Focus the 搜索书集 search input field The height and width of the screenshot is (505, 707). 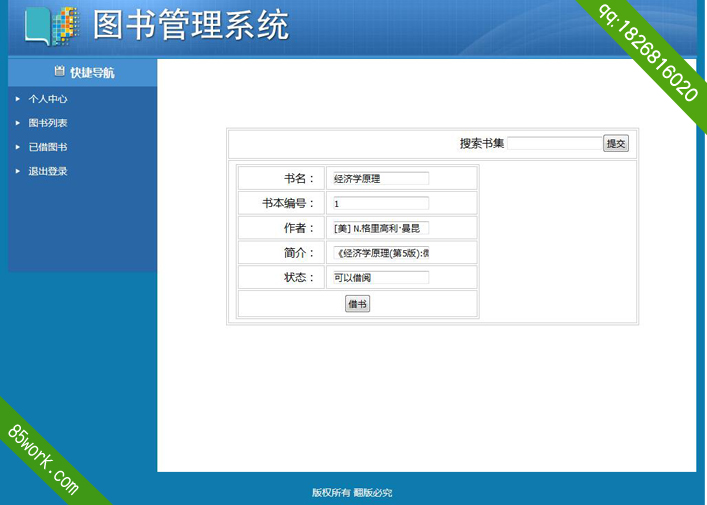(x=555, y=143)
